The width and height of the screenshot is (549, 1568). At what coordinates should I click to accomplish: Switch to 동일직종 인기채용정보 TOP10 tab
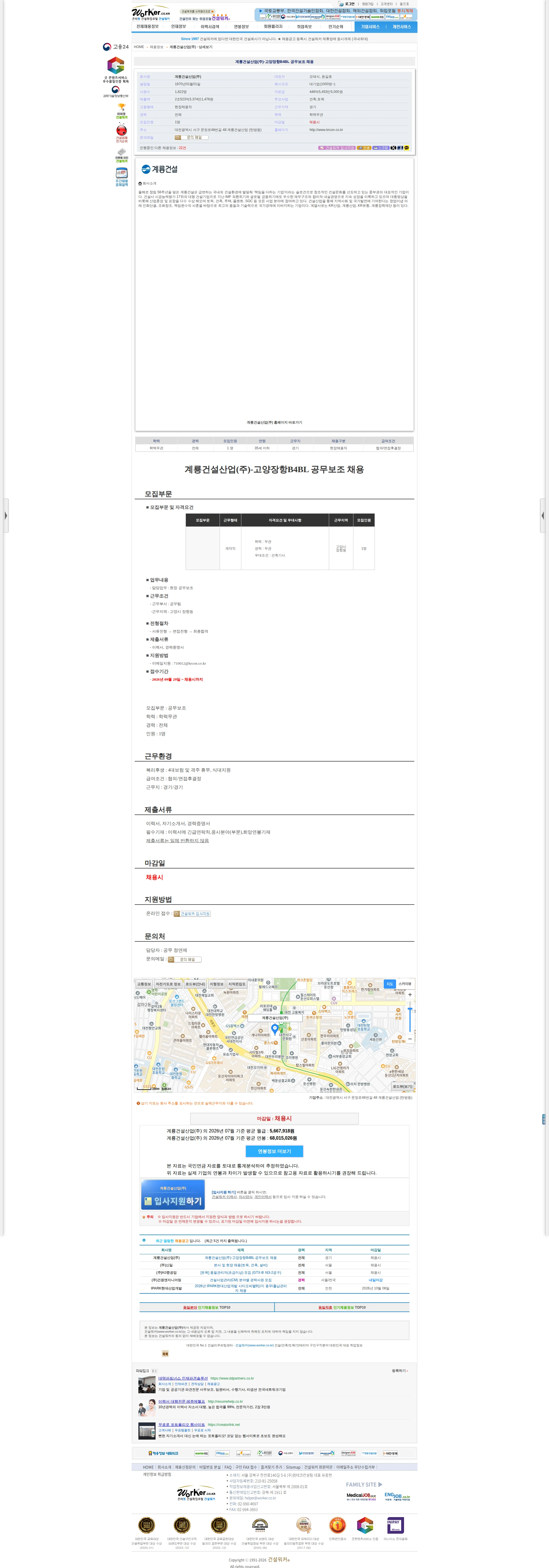click(x=341, y=1307)
